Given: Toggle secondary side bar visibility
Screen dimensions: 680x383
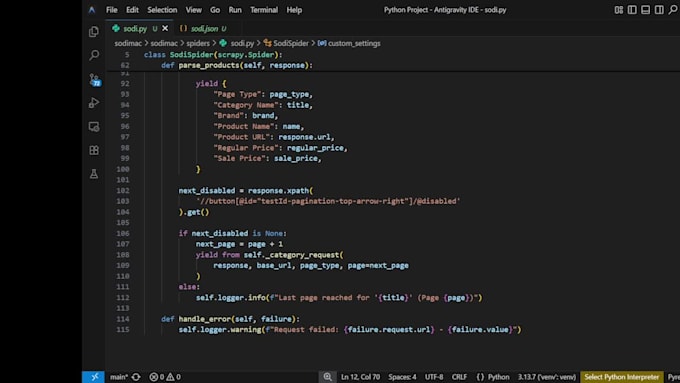Looking at the screenshot, I should click(659, 10).
